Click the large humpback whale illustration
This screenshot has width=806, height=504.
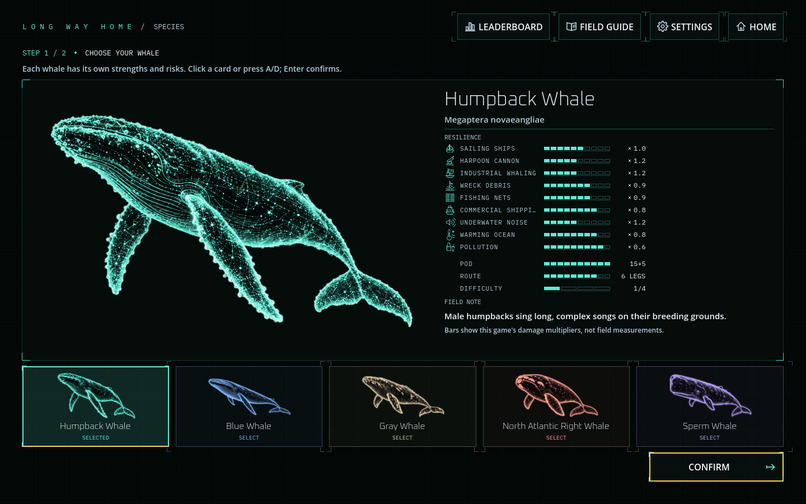pos(231,221)
